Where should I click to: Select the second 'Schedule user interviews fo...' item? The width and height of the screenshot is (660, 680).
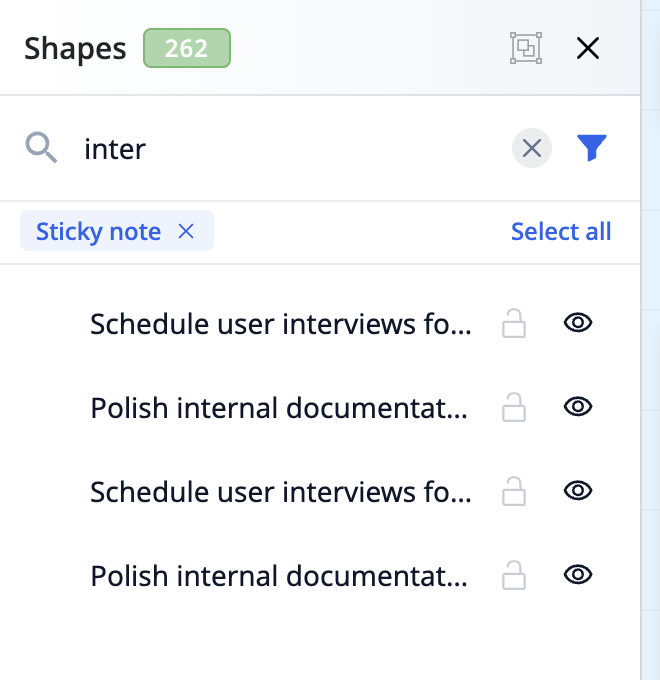(281, 492)
